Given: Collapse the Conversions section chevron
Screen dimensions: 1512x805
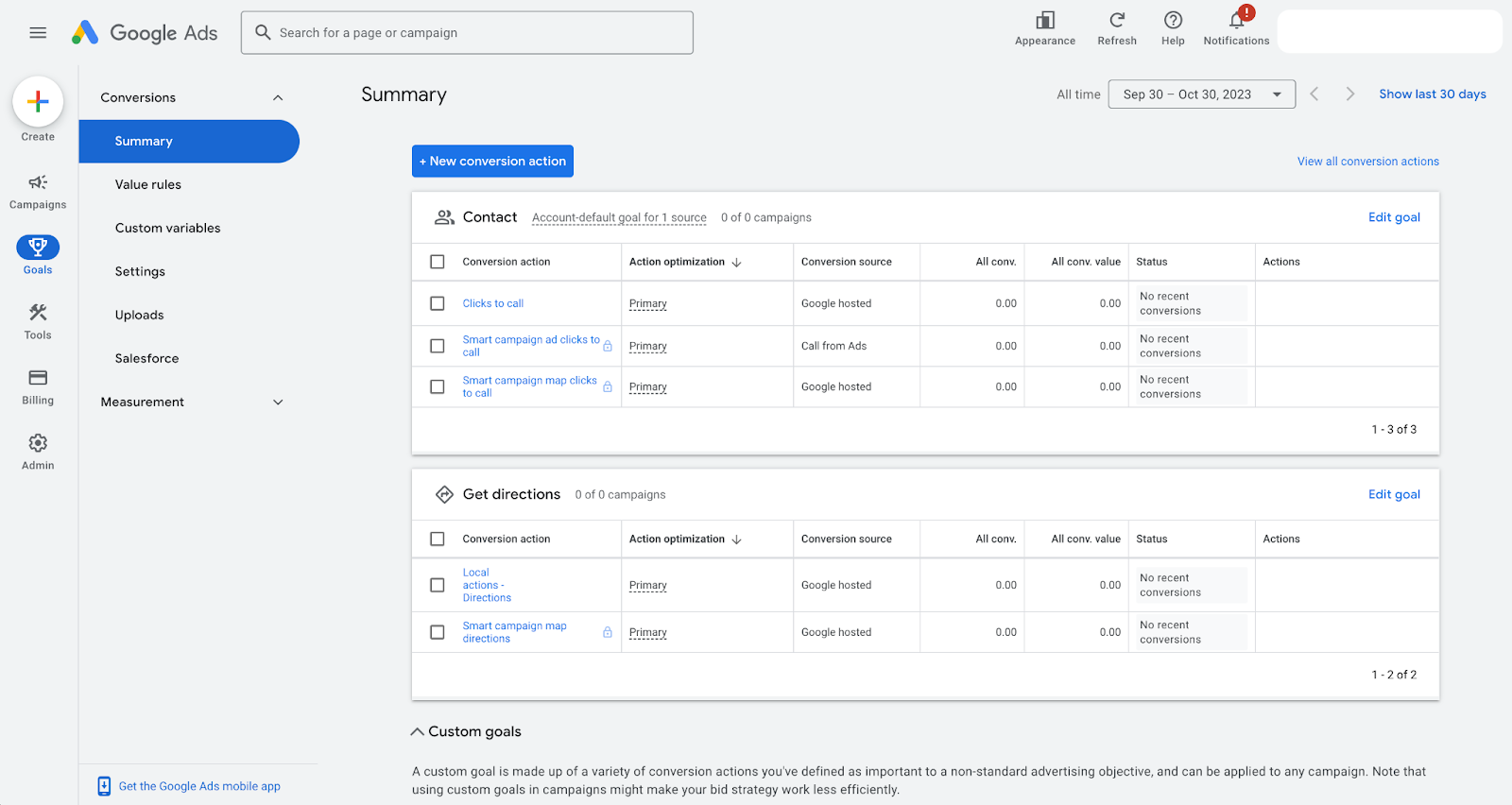Looking at the screenshot, I should 278,97.
